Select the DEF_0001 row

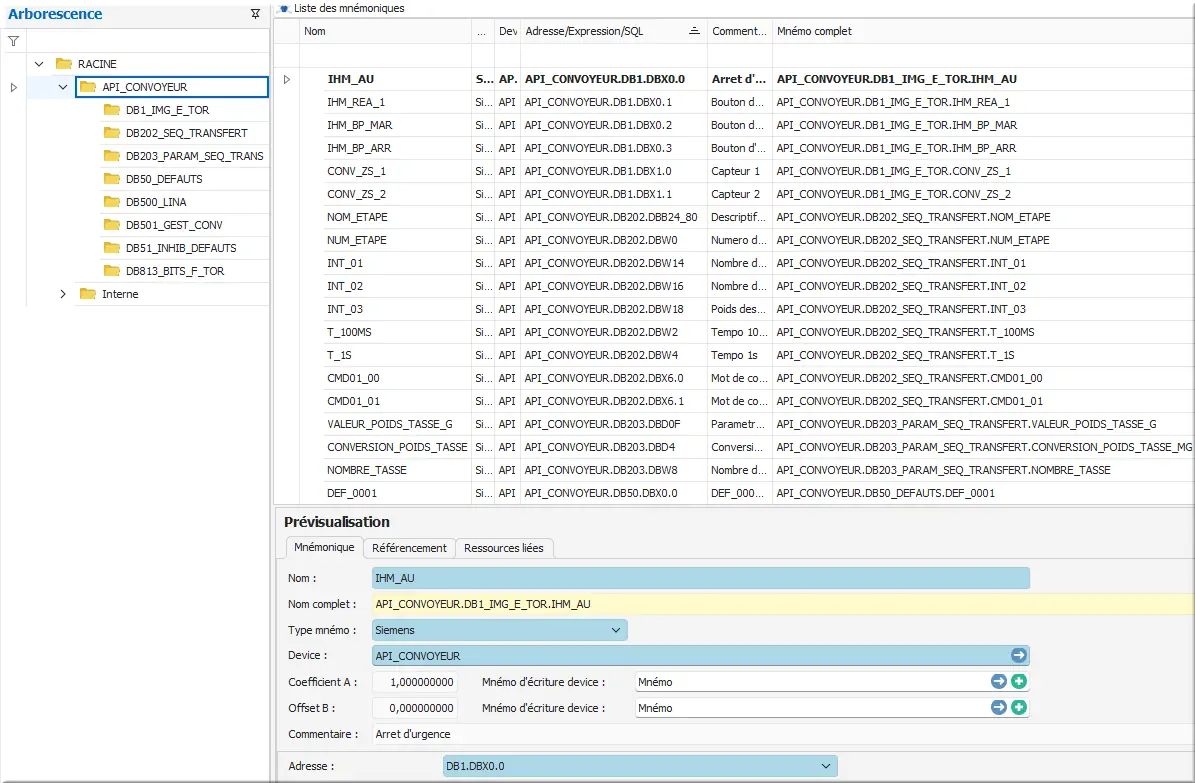pyautogui.click(x=733, y=493)
